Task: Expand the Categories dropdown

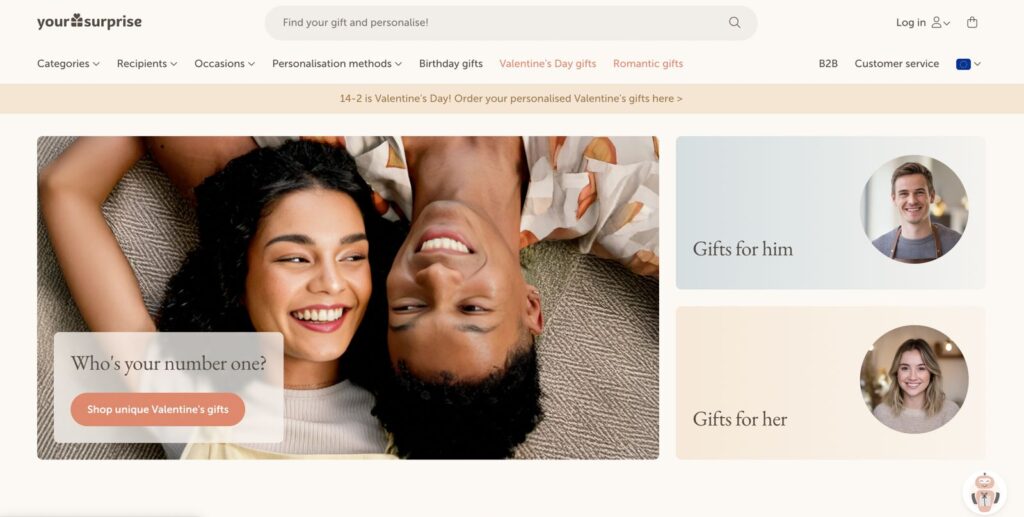Action: pyautogui.click(x=68, y=63)
